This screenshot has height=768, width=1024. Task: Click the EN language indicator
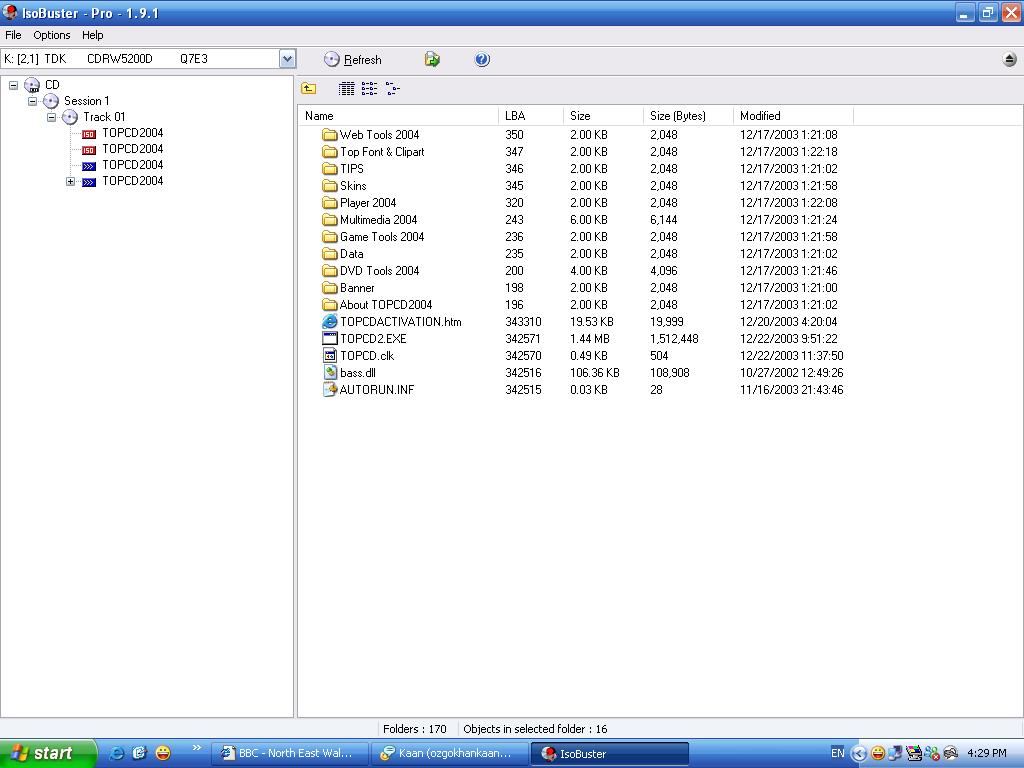click(837, 753)
